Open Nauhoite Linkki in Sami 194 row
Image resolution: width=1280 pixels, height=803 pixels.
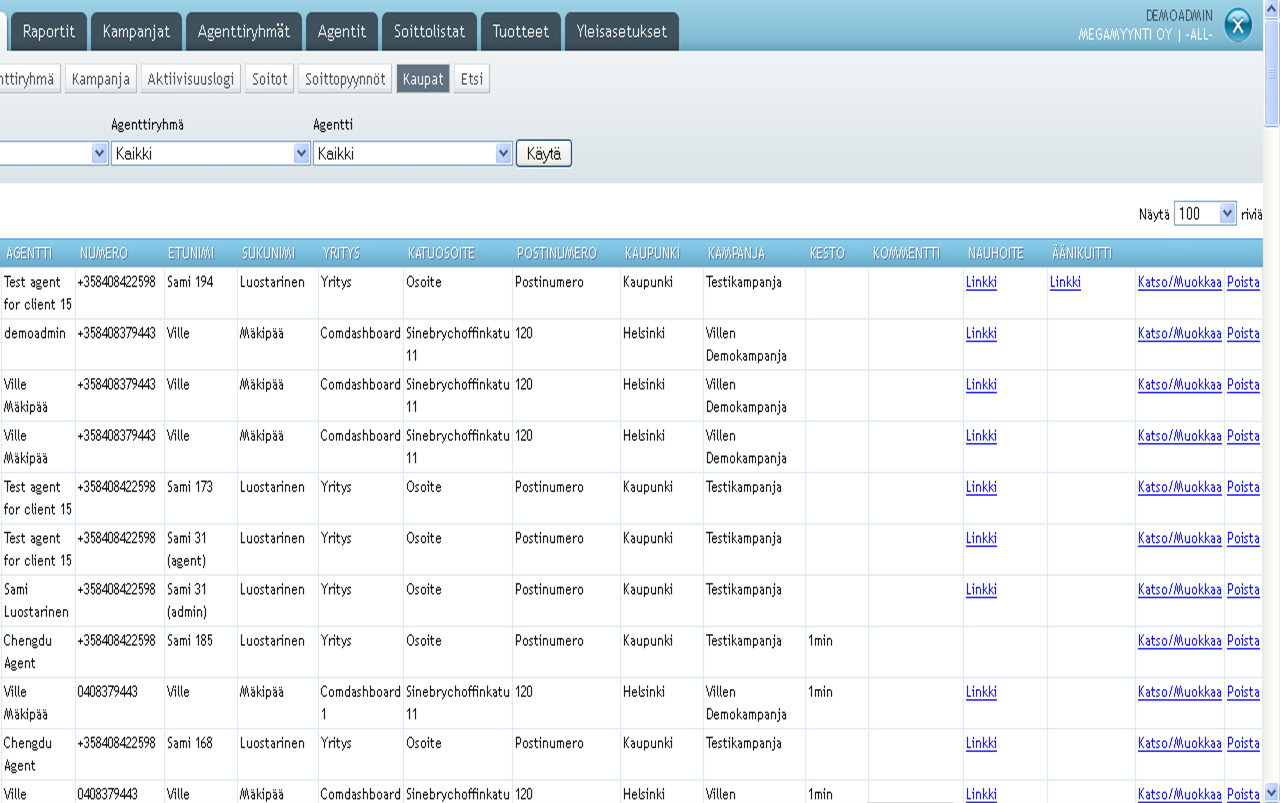pyautogui.click(x=981, y=282)
